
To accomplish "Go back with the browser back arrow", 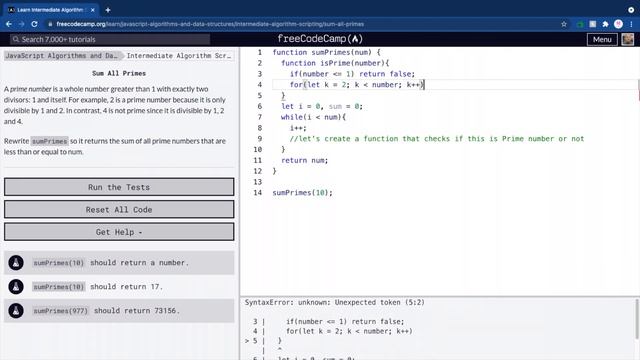I will coord(9,24).
